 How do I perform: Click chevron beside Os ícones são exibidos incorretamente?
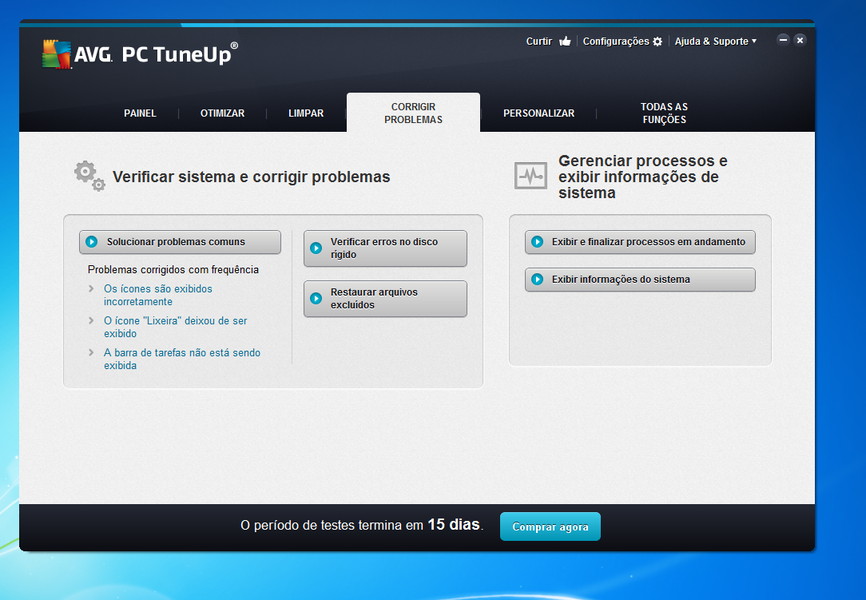point(91,288)
